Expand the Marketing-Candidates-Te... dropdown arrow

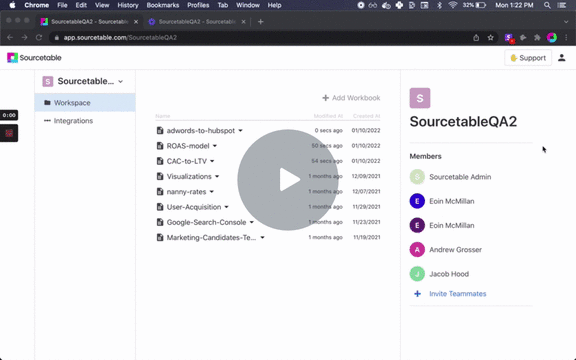(x=262, y=238)
